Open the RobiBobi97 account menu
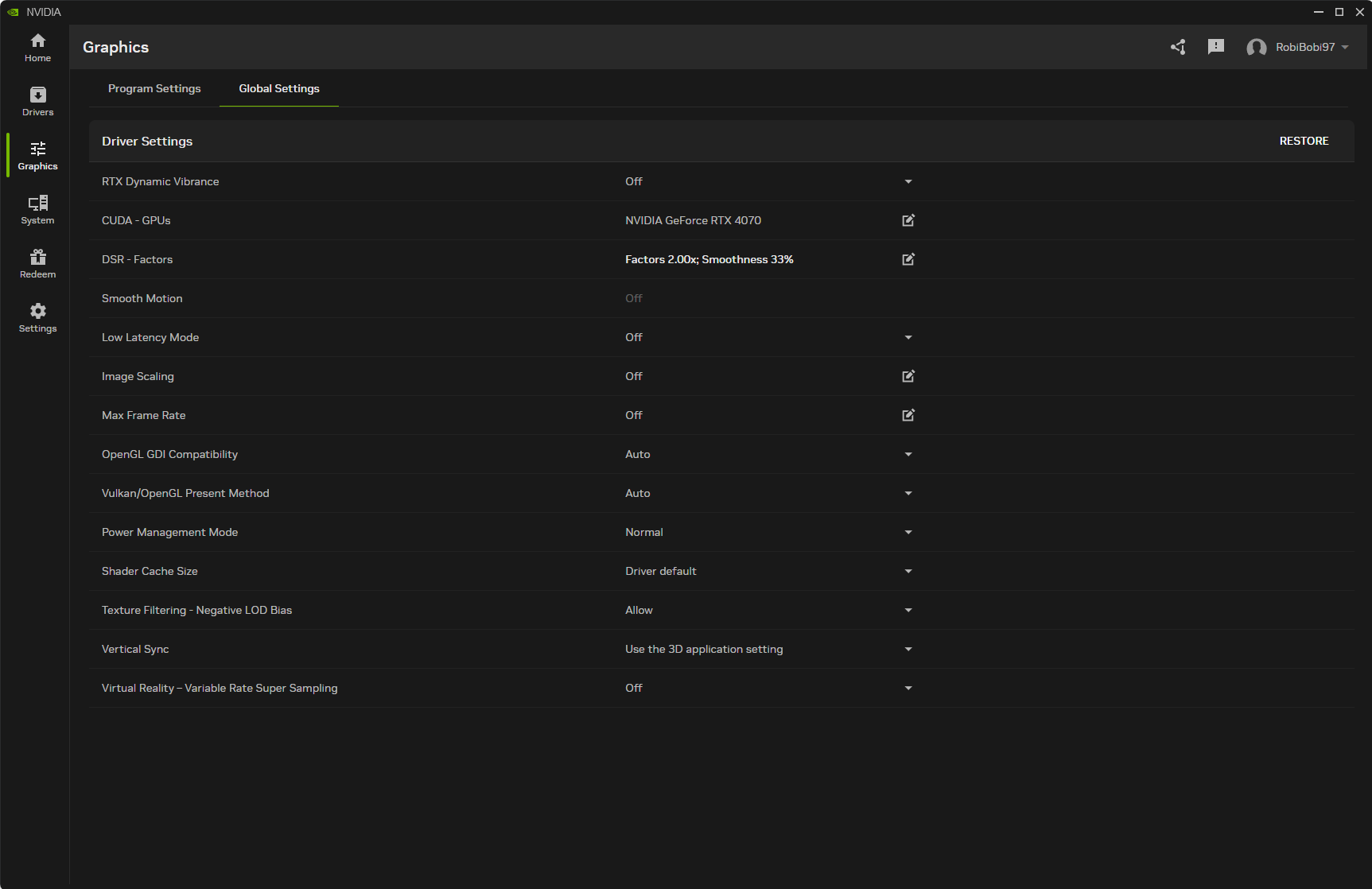Viewport: 1372px width, 889px height. coord(1298,47)
